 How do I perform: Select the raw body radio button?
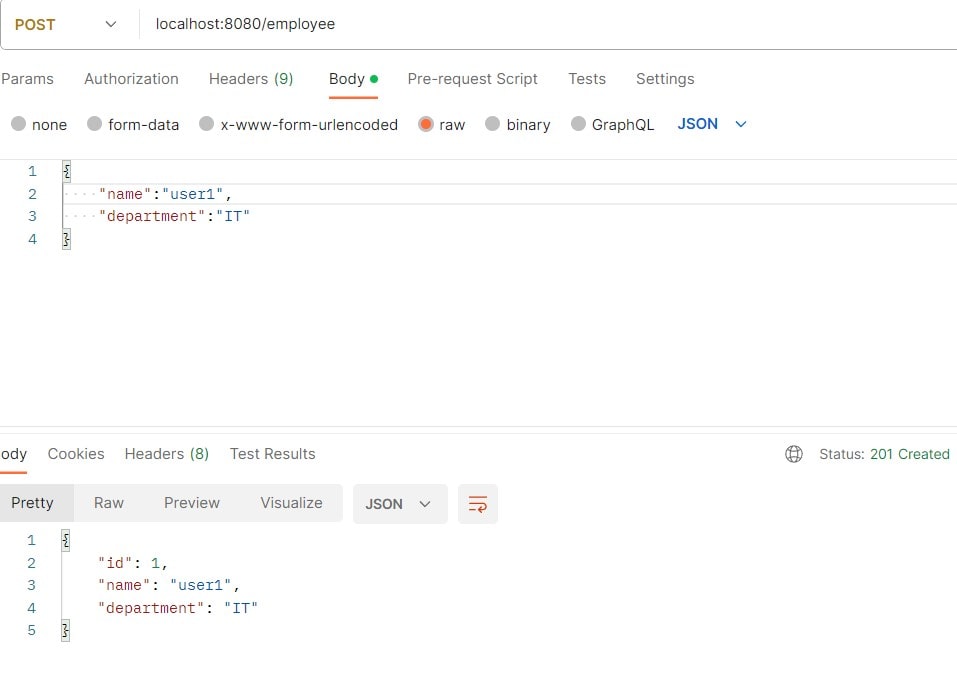click(x=425, y=124)
